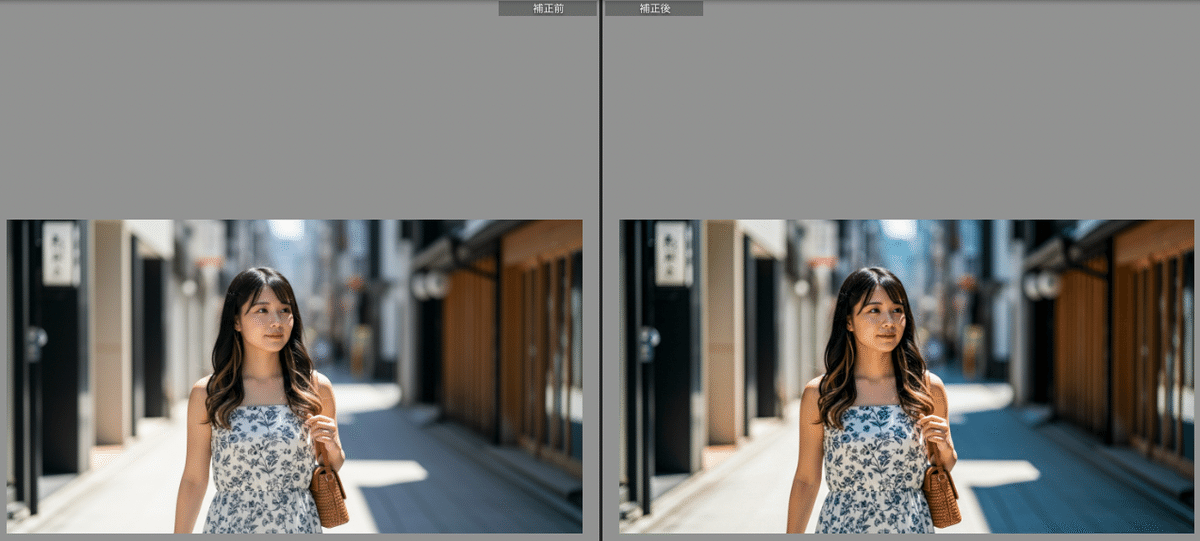Click the sunlit ground patch in the after photo
Viewport: 1200px width, 541px height.
[1000, 472]
